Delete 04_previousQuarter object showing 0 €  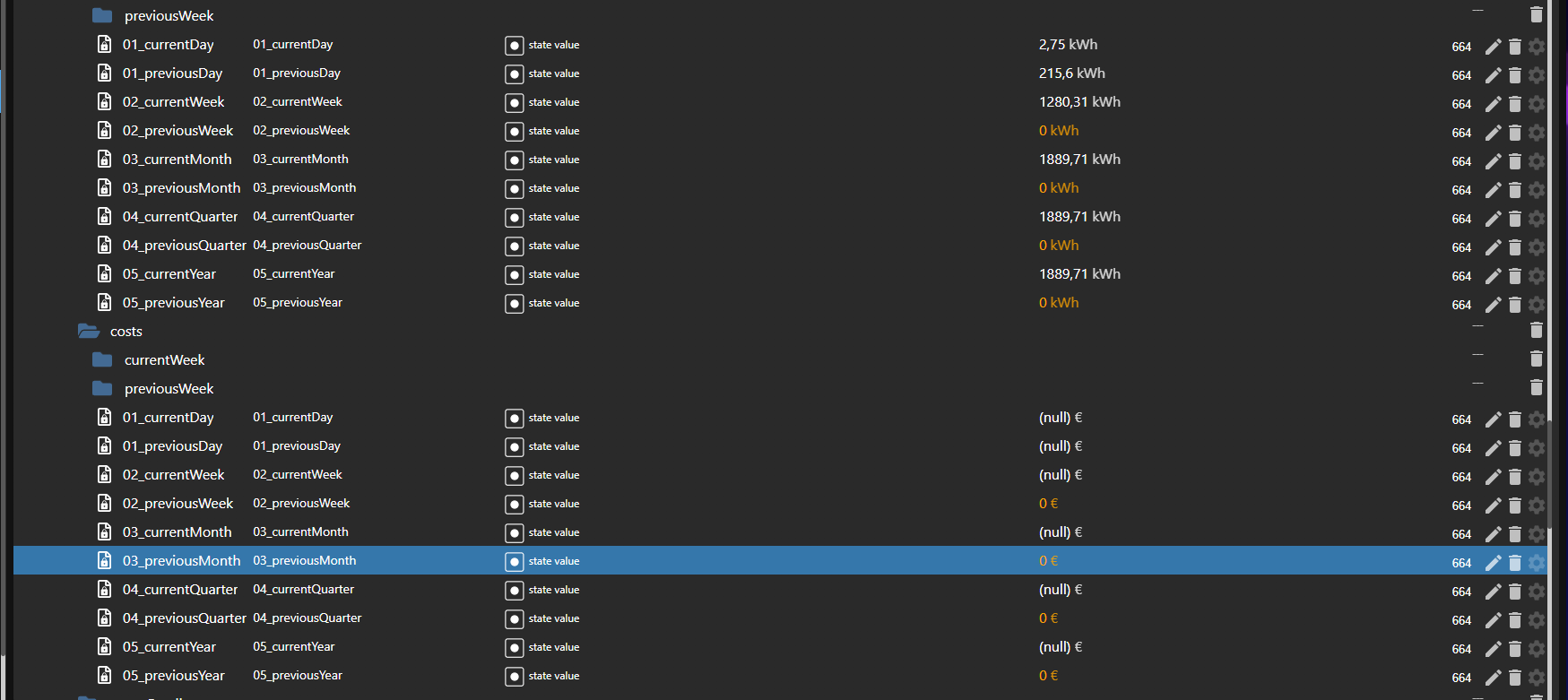pos(1515,620)
